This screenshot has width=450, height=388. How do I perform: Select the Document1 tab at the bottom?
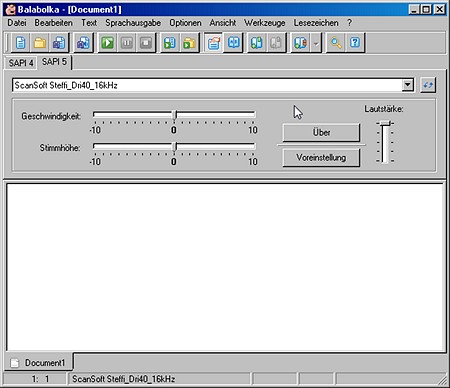pos(38,362)
